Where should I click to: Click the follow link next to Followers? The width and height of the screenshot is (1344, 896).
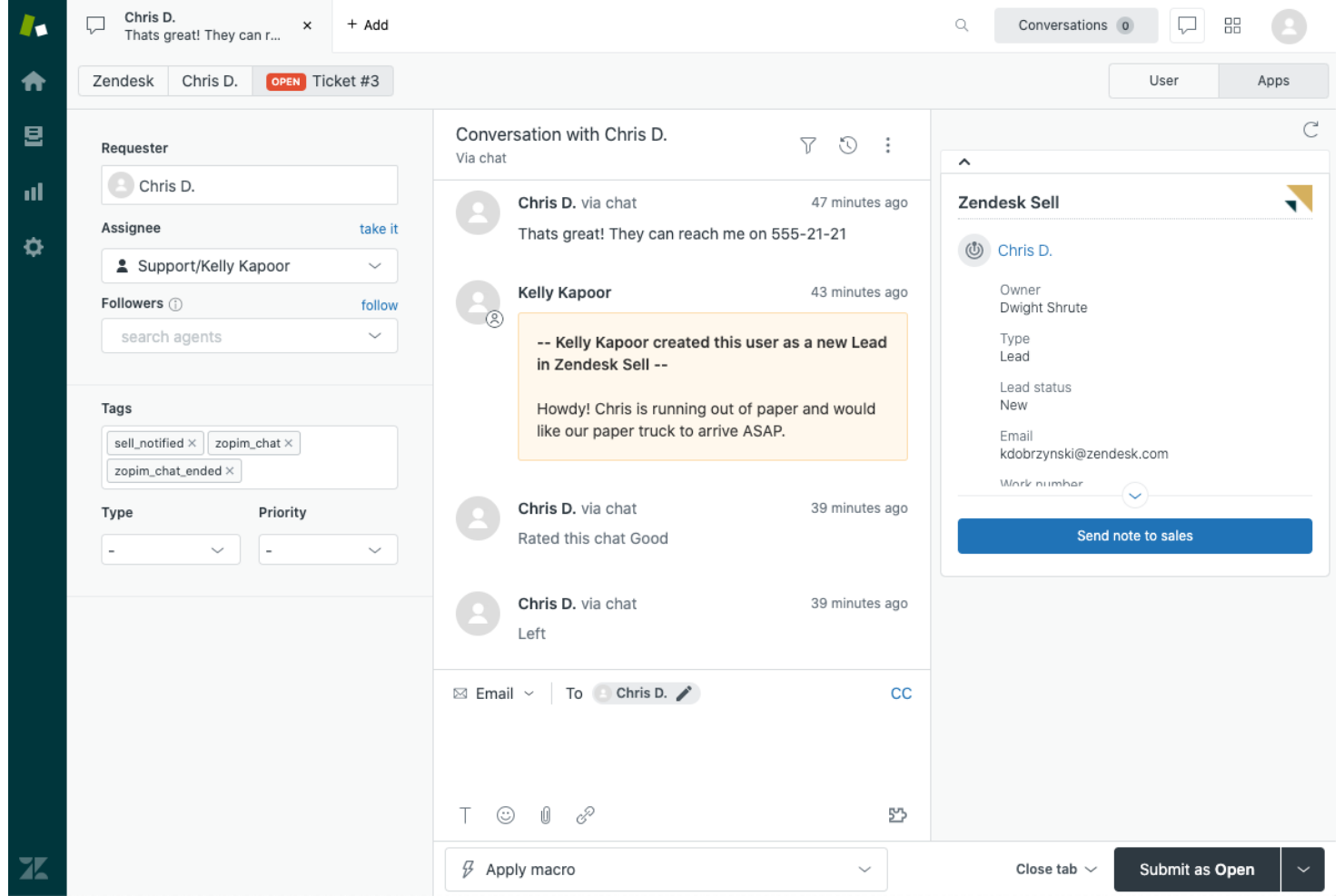pos(379,305)
